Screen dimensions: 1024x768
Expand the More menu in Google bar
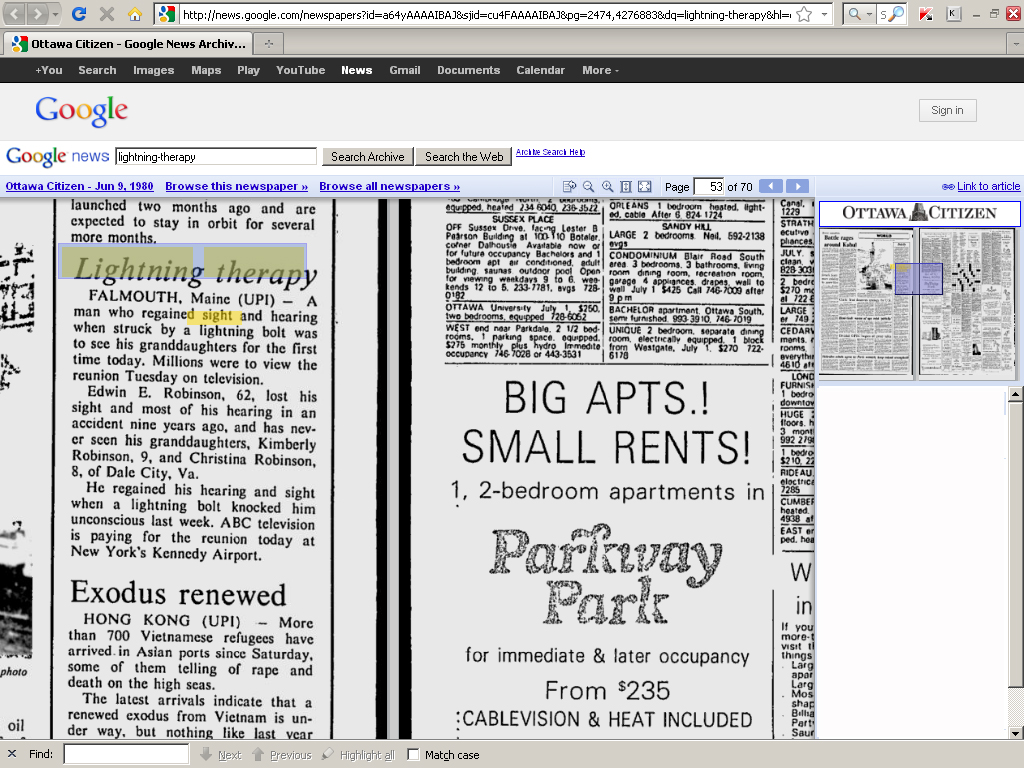coord(600,70)
